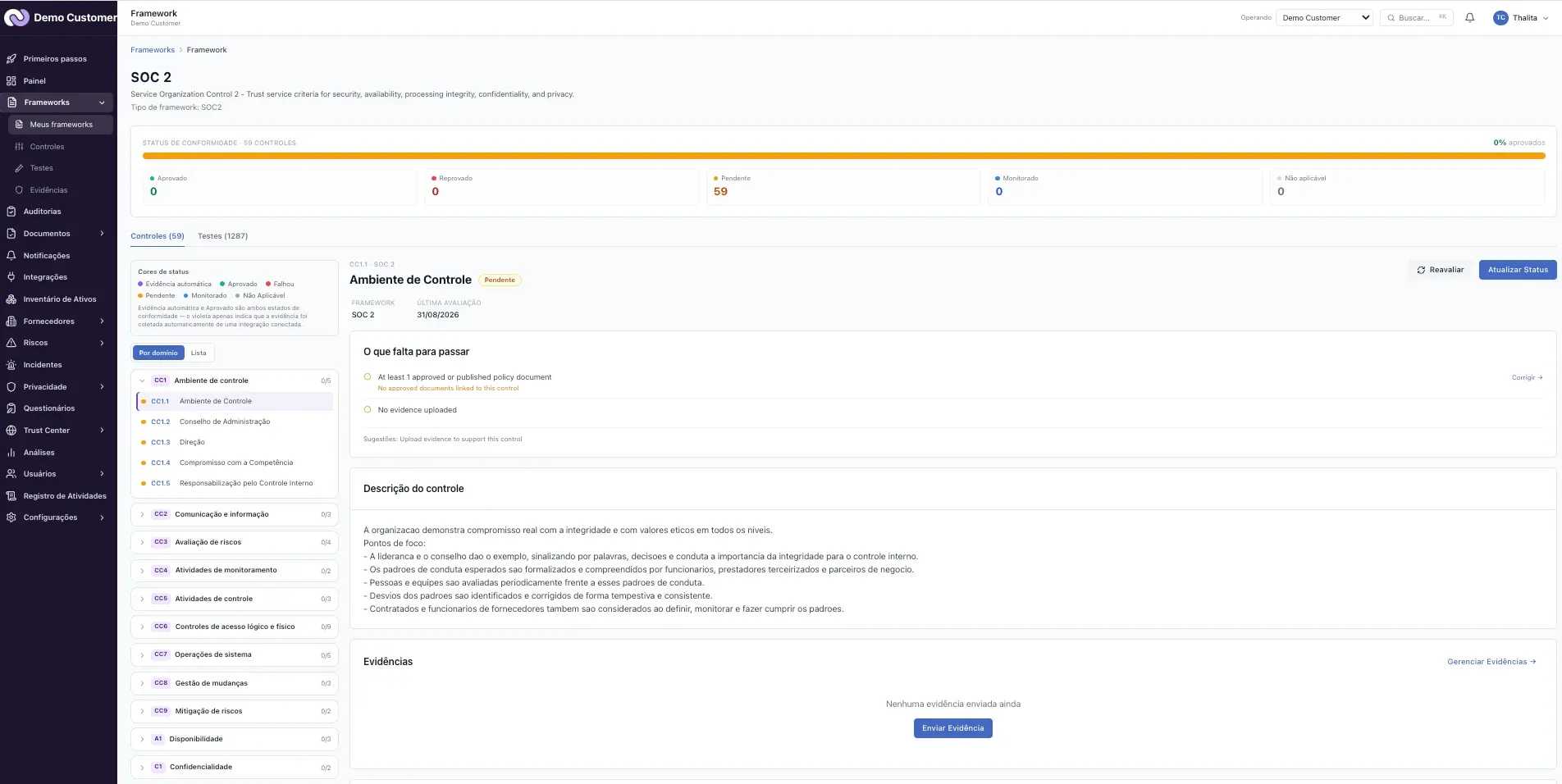Click the orange compliance progress bar
Screen dimensions: 1562x784
843,155
